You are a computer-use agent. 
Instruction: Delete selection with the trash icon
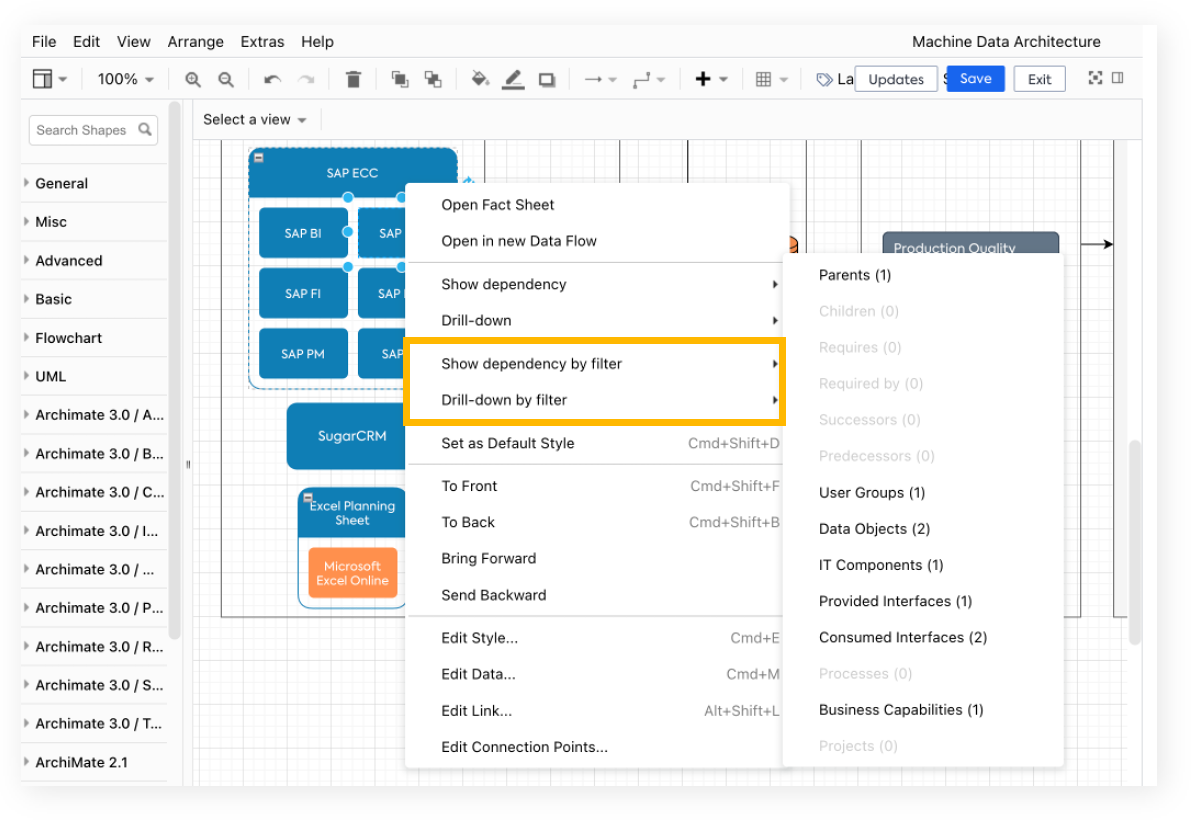[x=353, y=79]
